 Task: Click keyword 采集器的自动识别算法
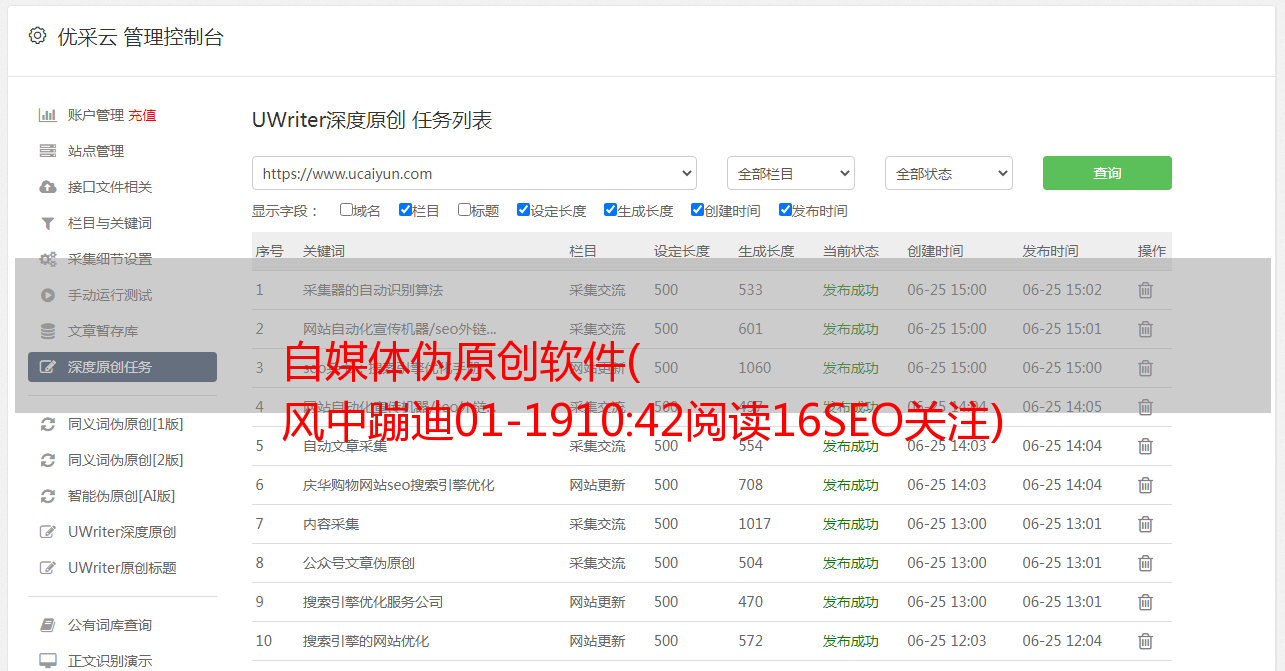(x=373, y=290)
